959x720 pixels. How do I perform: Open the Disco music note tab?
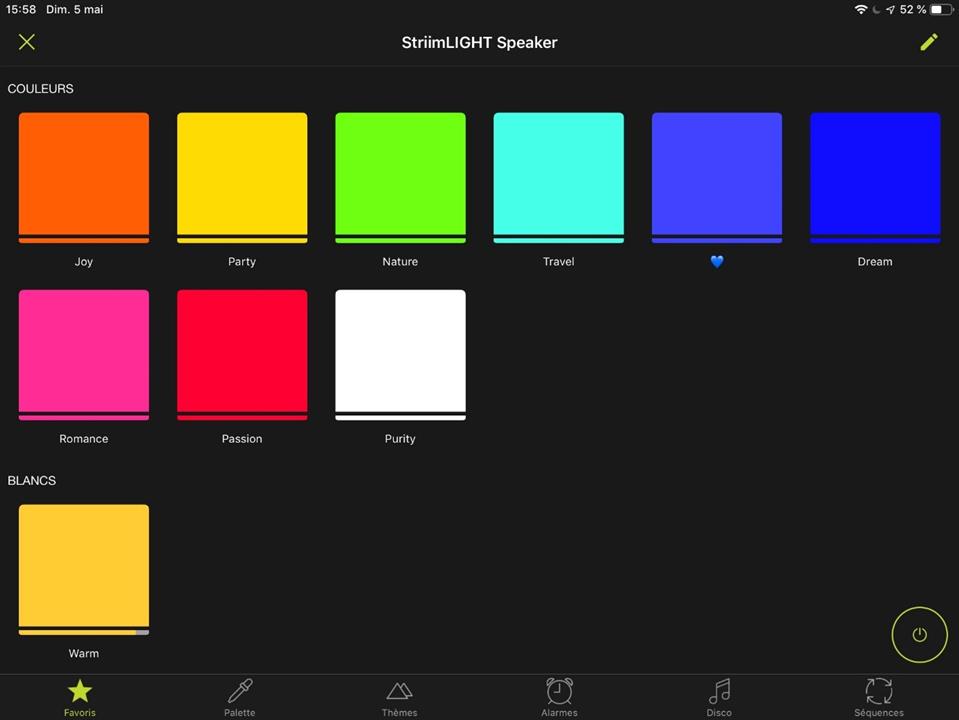(719, 697)
